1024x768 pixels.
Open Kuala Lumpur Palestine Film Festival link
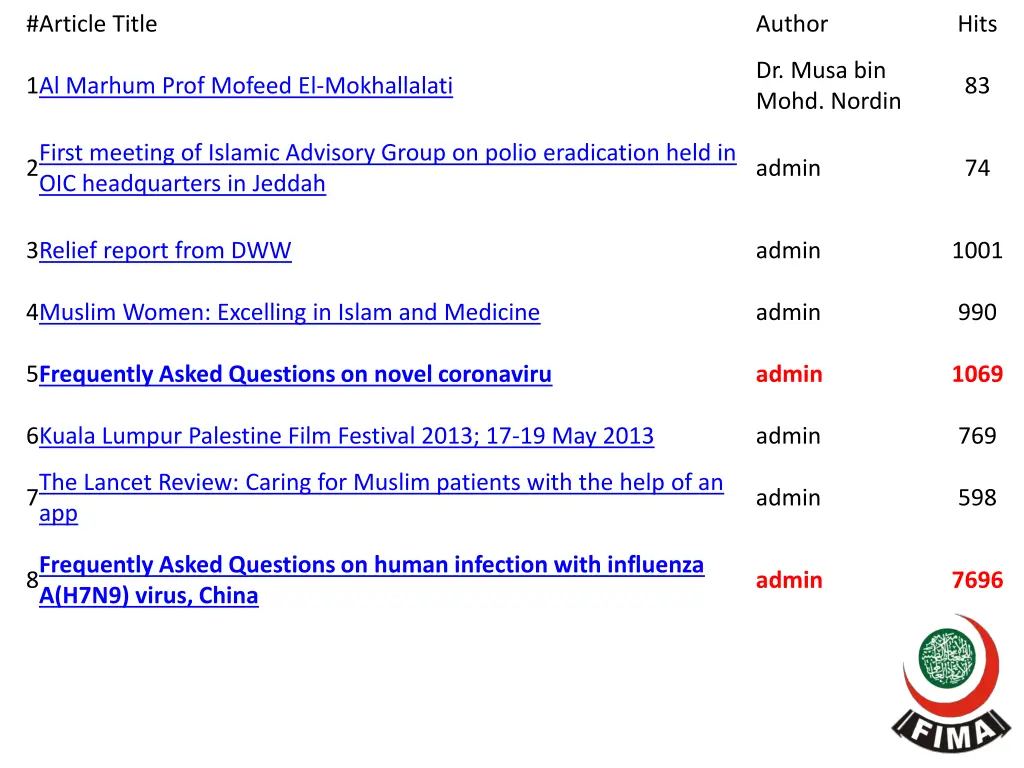pos(346,437)
